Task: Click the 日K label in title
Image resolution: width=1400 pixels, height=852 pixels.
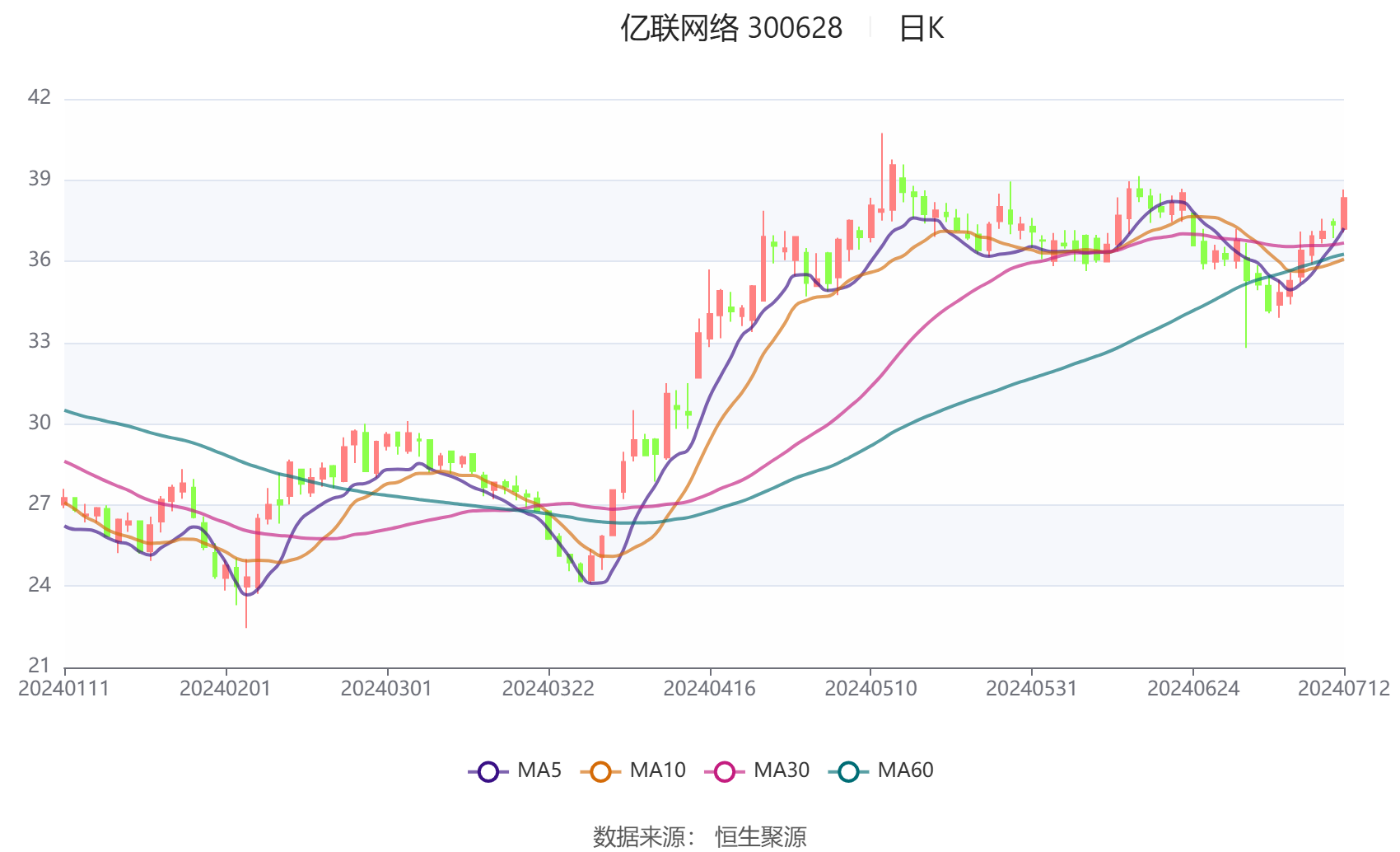Action: [921, 29]
